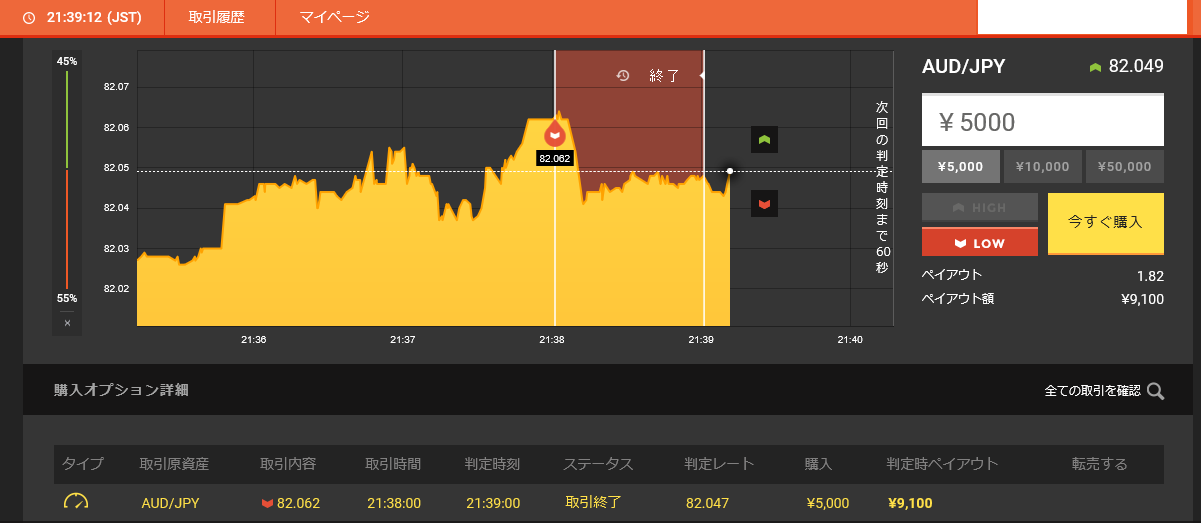Viewport: 1201px width, 523px height.
Task: Click the clock icon next to JST time
Action: 28,18
